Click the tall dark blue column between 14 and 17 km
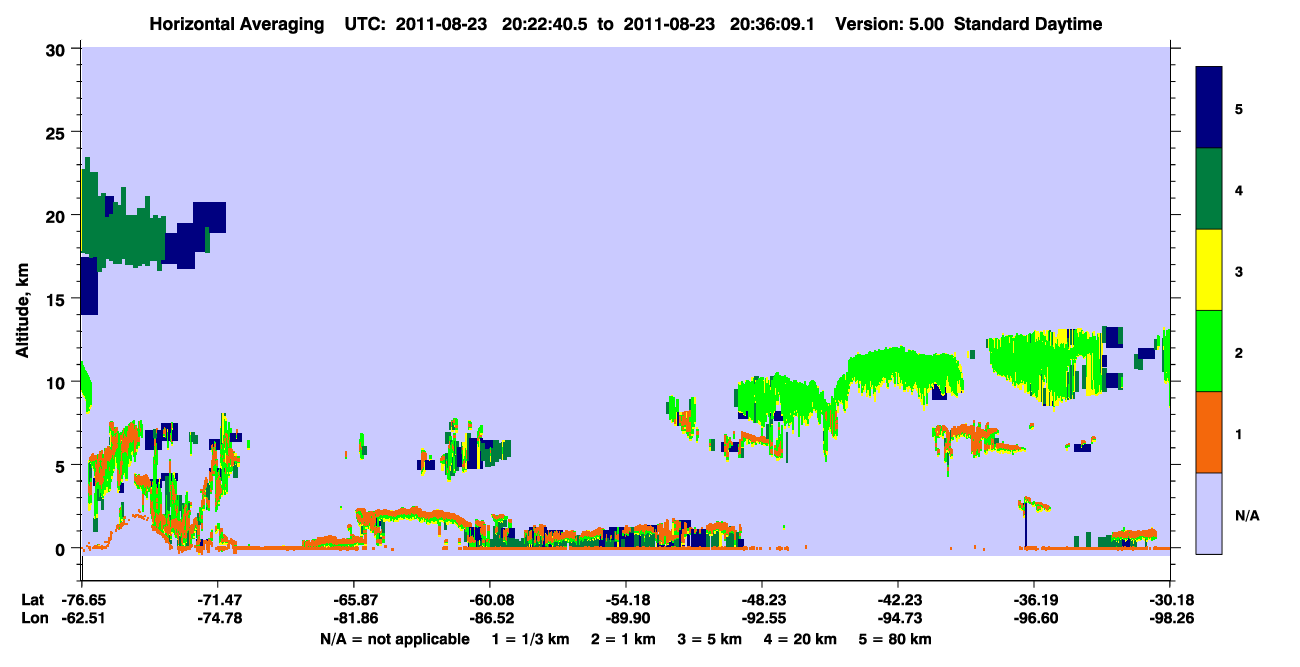Viewport: 1300px width, 667px height. [x=89, y=286]
